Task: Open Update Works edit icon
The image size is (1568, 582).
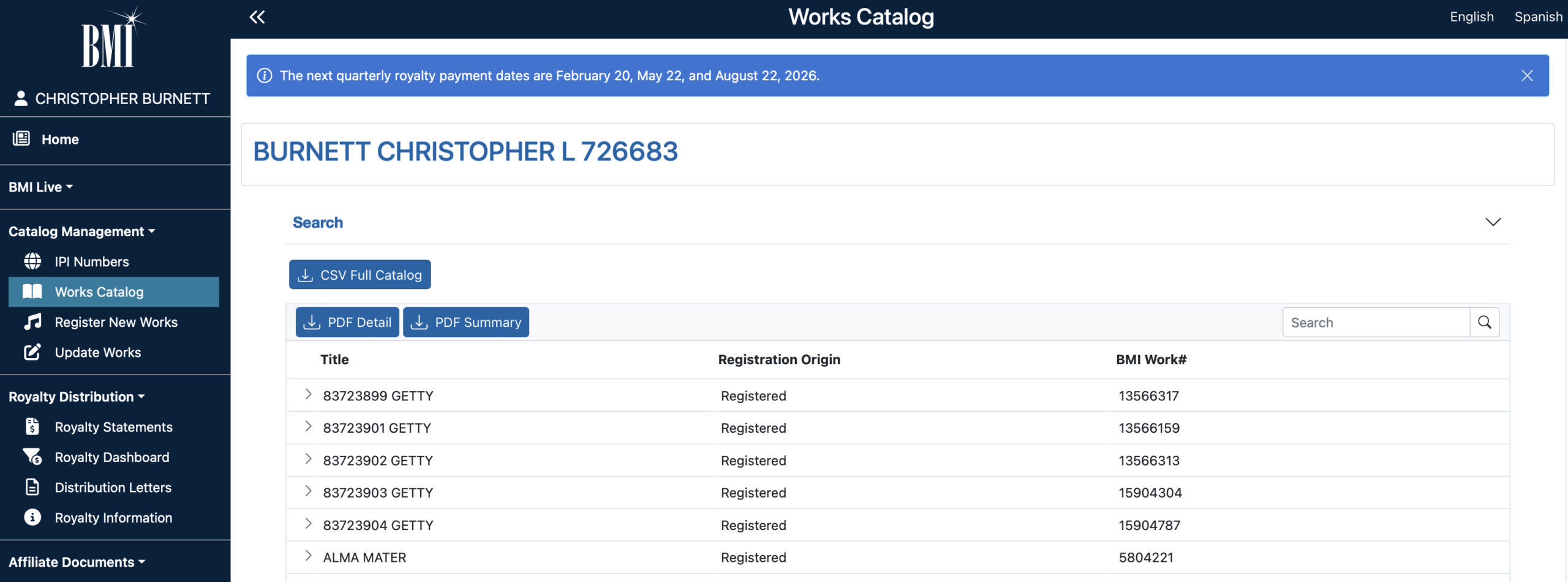Action: [32, 353]
